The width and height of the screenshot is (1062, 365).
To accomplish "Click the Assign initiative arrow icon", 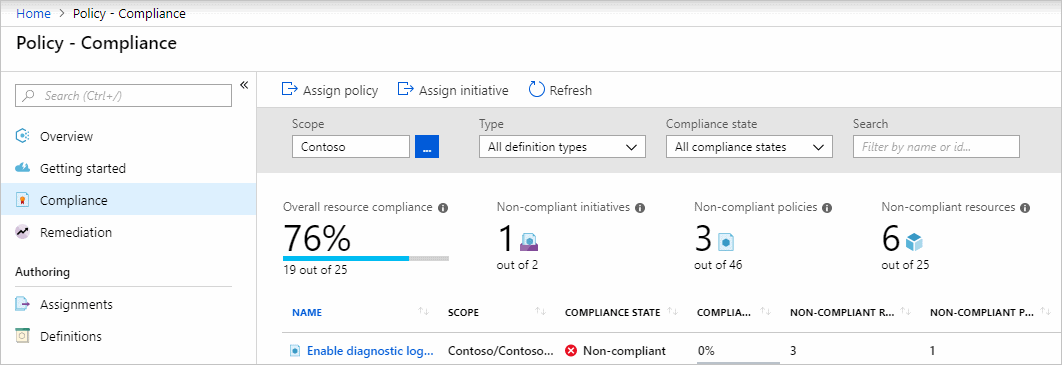I will coord(406,89).
